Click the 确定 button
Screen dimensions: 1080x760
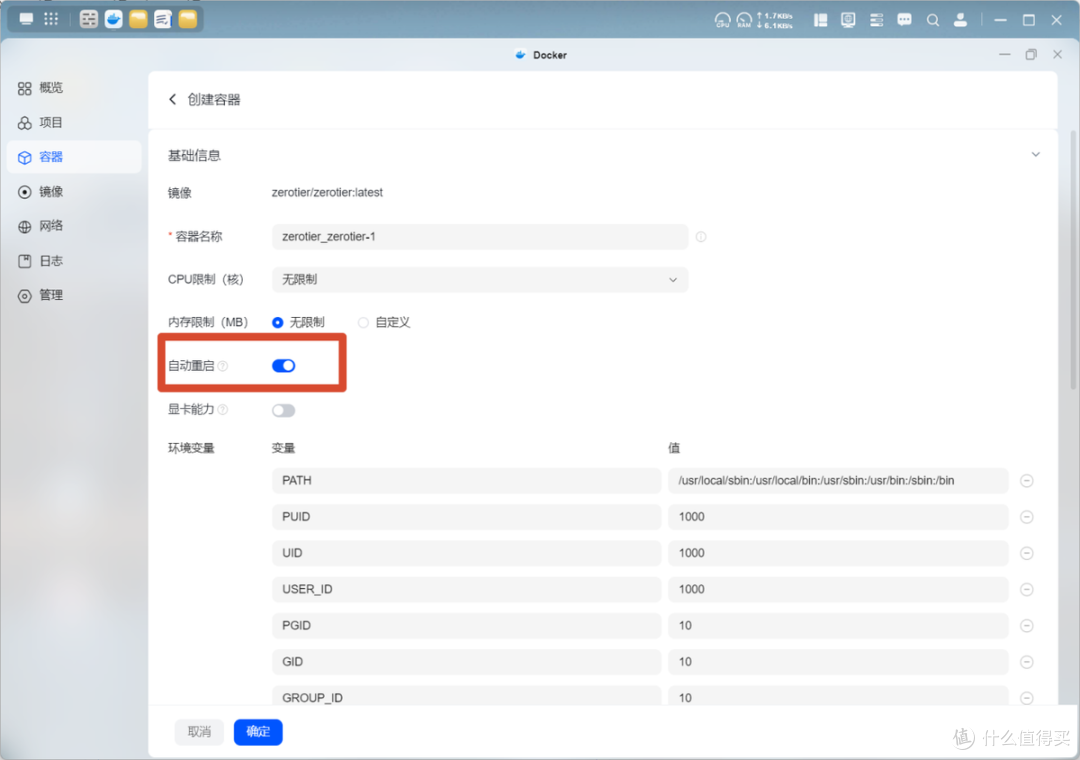point(258,732)
